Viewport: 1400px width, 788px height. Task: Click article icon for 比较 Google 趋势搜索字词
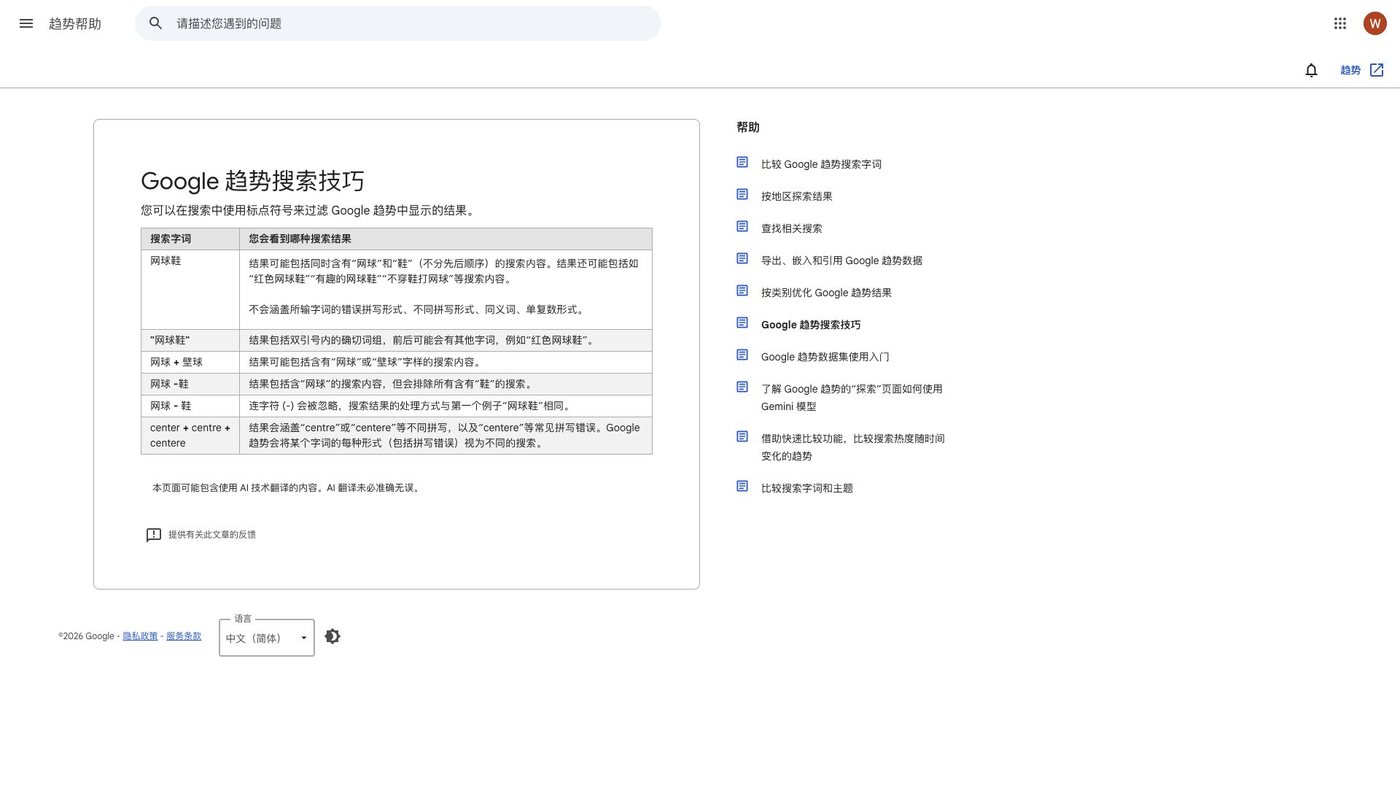point(742,162)
